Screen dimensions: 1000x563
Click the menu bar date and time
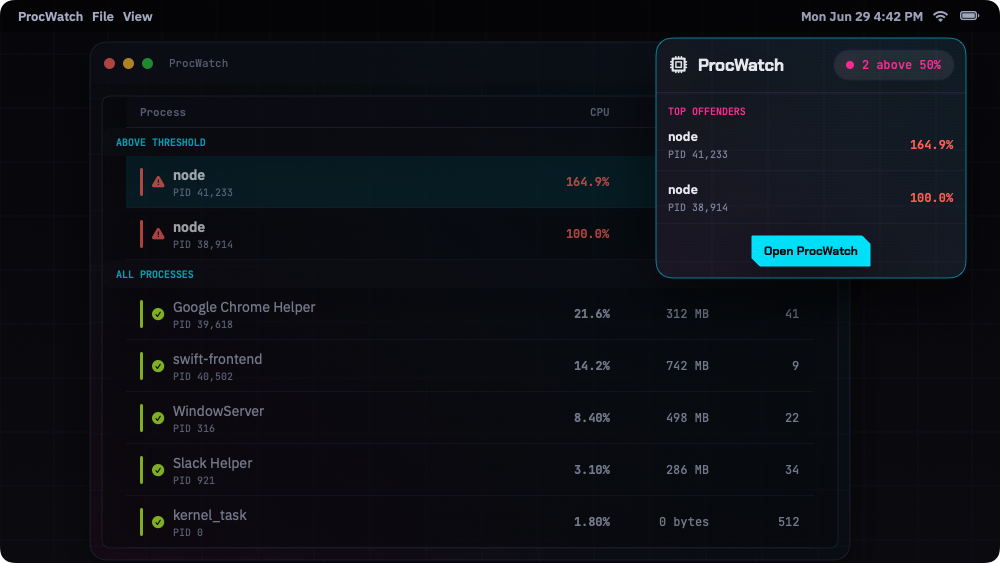pyautogui.click(x=862, y=17)
